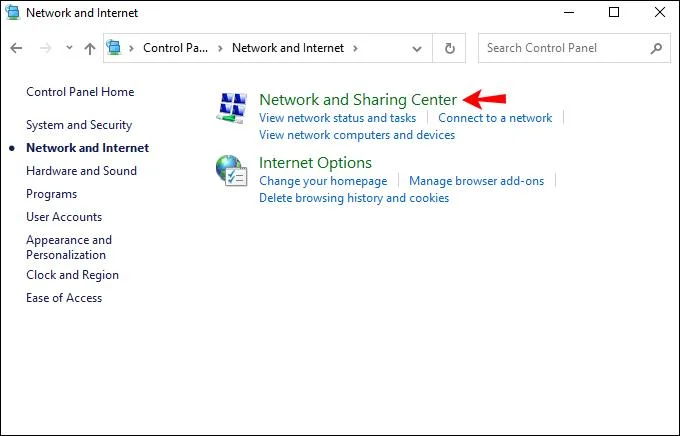Open the recent locations dropdown arrow
Image resolution: width=680 pixels, height=436 pixels.
pos(69,48)
